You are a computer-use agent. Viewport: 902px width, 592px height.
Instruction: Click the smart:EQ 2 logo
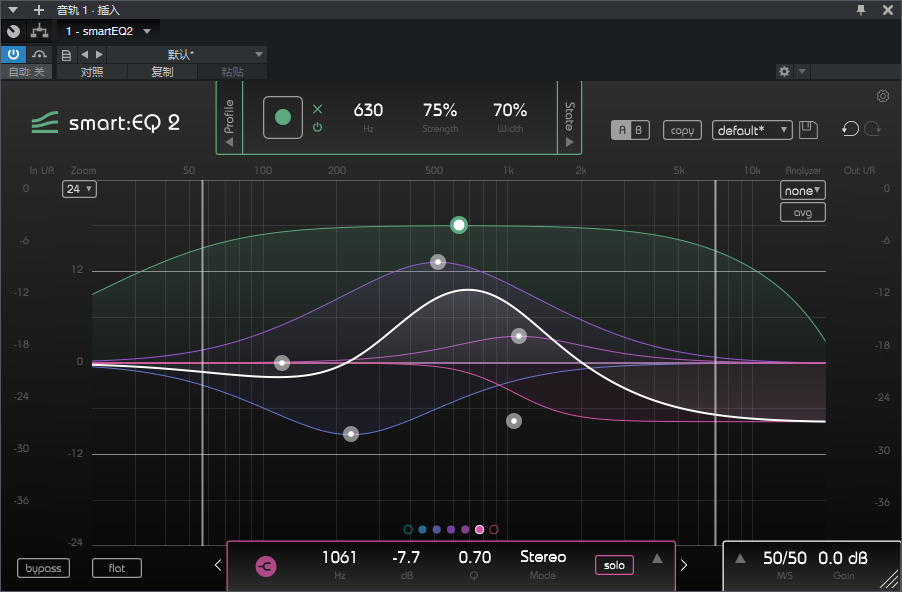[x=105, y=123]
